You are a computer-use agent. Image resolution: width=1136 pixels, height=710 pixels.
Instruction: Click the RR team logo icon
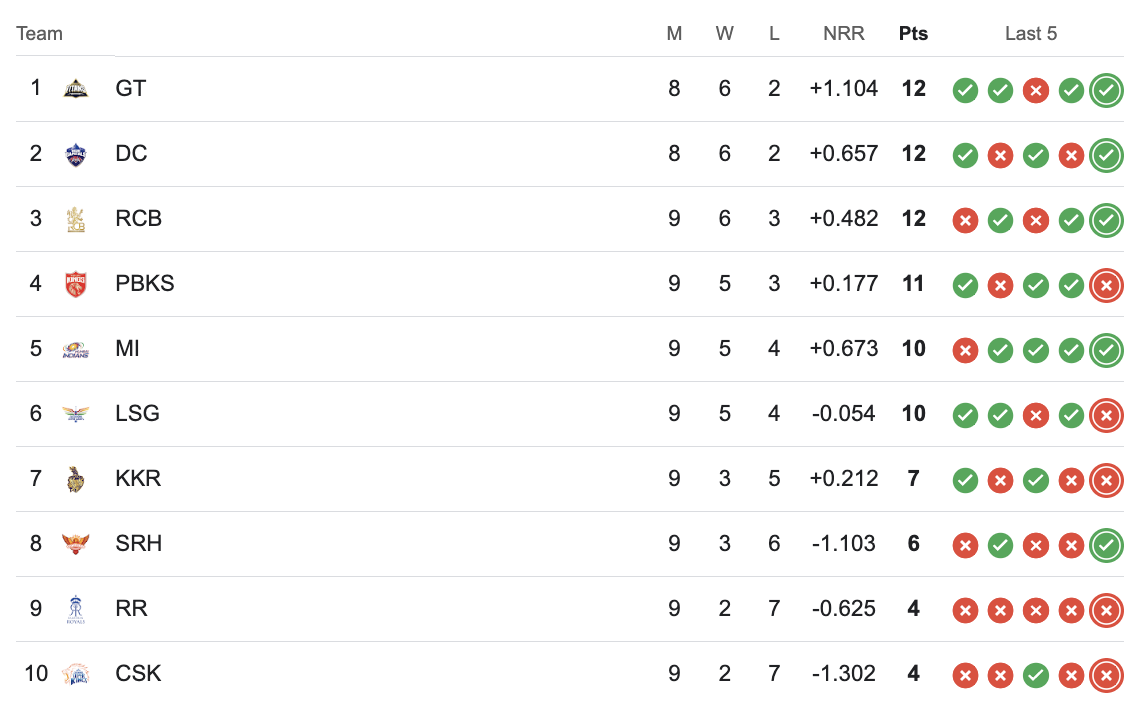tap(76, 609)
